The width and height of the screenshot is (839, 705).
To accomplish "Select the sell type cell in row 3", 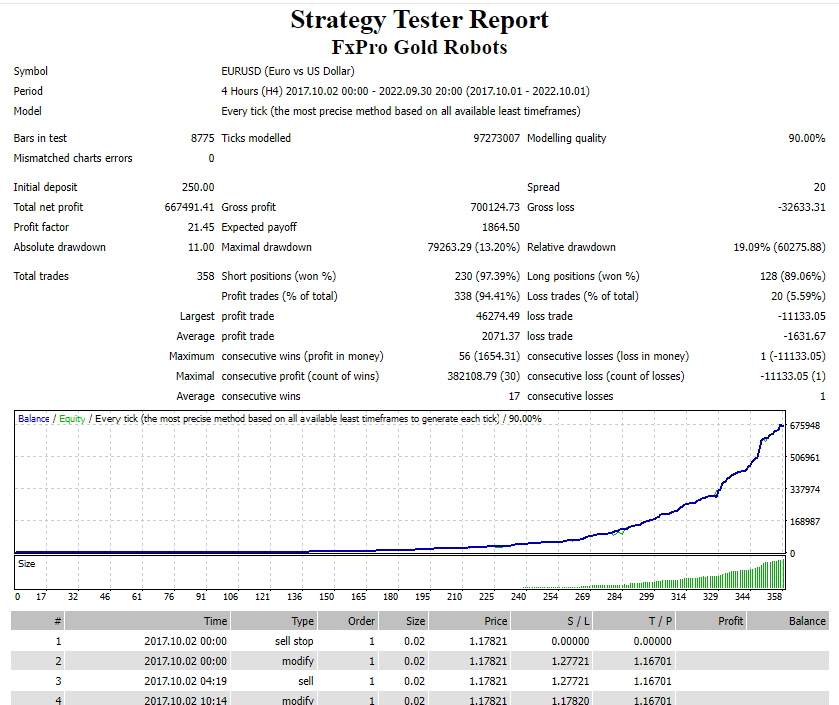I will point(306,681).
